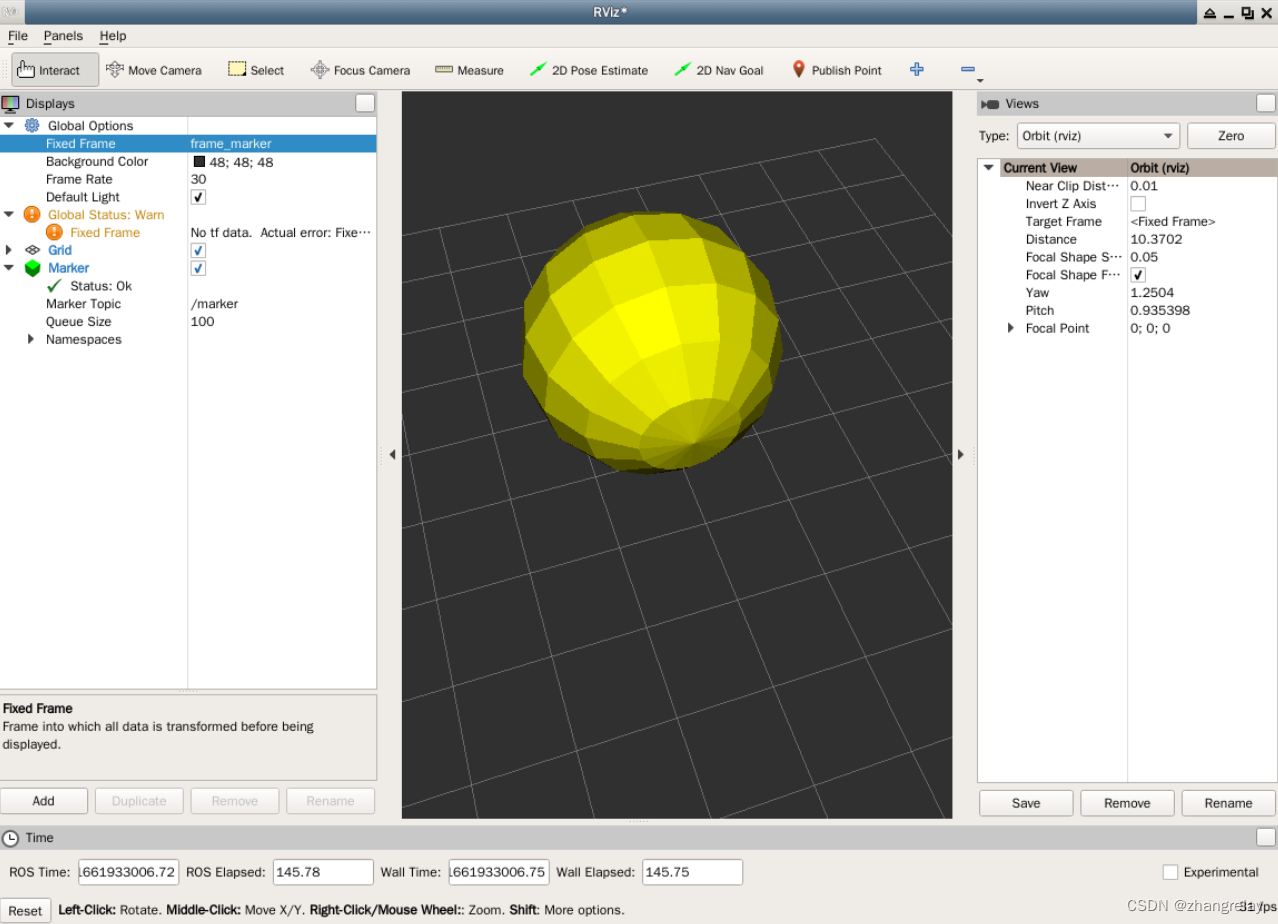Click the Reset button
The height and width of the screenshot is (924, 1278).
(x=26, y=910)
